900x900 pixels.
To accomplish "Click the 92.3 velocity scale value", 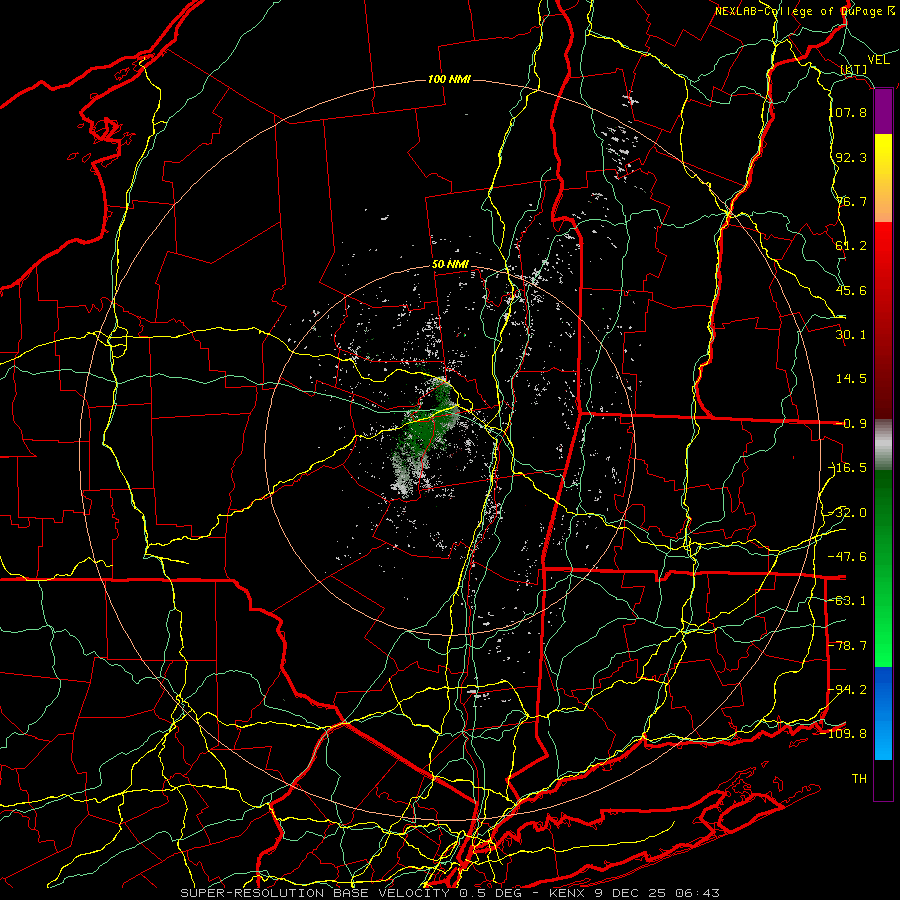I will pyautogui.click(x=851, y=157).
